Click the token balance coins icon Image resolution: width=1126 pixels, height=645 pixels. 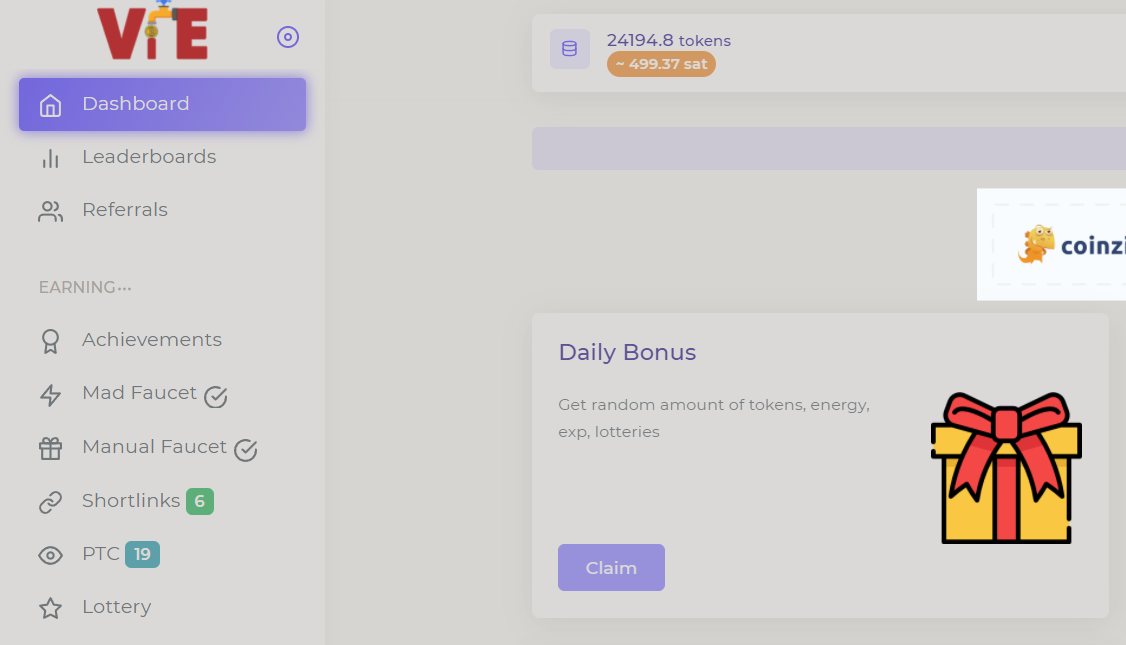coord(569,49)
